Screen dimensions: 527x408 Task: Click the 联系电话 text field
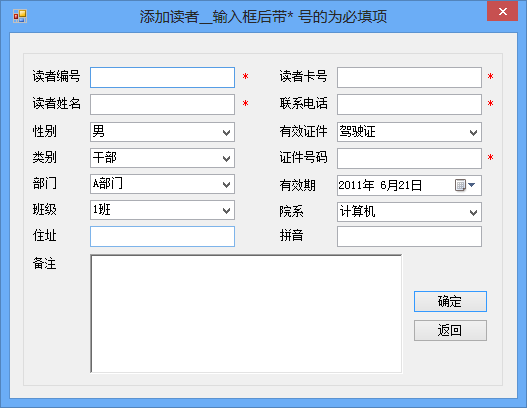(409, 105)
